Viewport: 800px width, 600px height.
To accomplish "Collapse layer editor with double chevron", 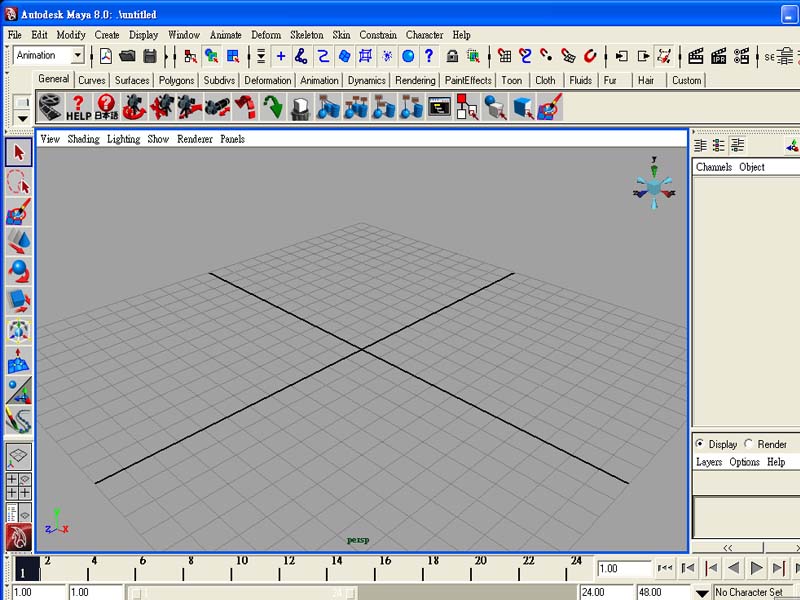I will tap(728, 547).
